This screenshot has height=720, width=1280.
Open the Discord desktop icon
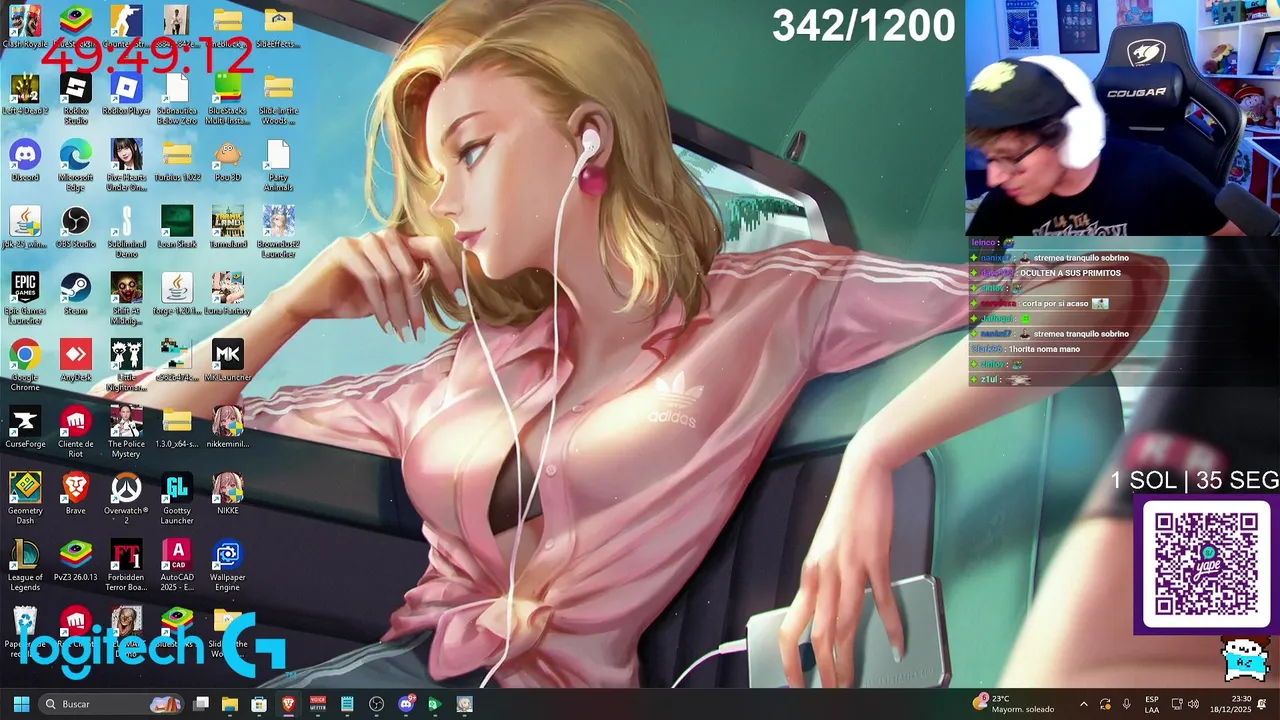coord(25,161)
